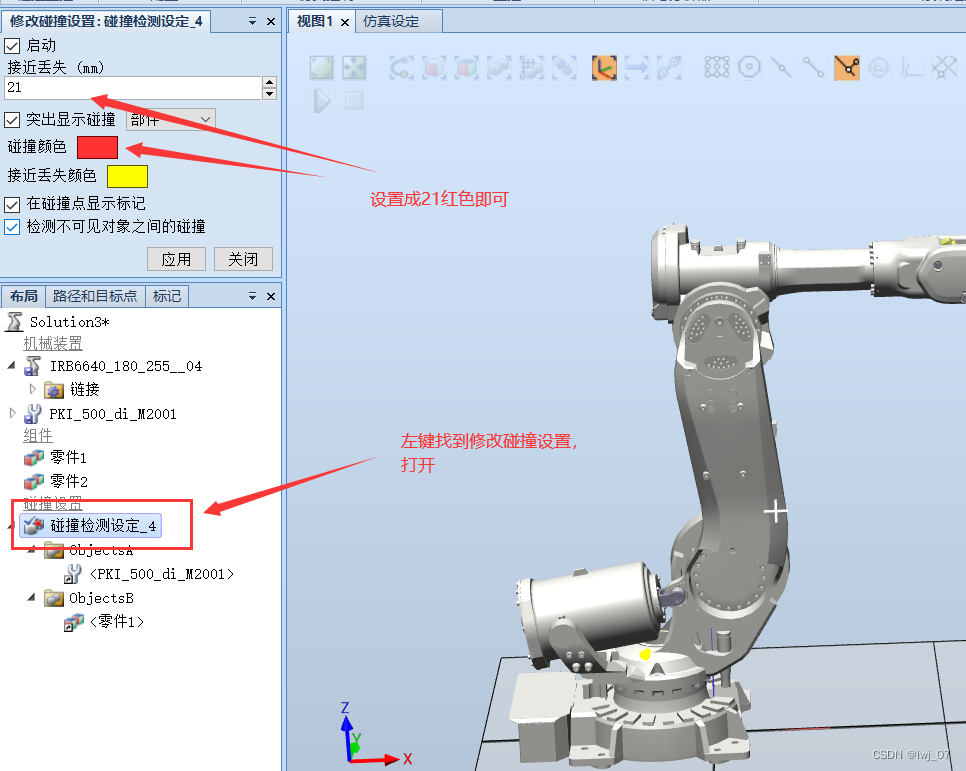Select the Part selection level icon
The width and height of the screenshot is (966, 771).
click(499, 68)
